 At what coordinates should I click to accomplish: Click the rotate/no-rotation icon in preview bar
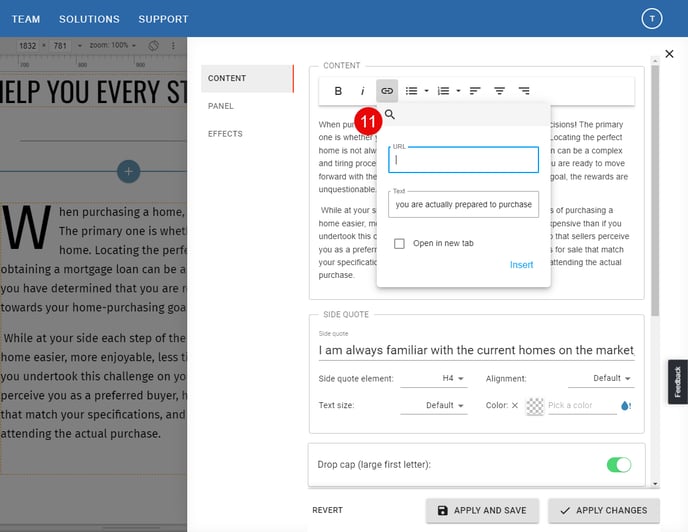pyautogui.click(x=154, y=46)
